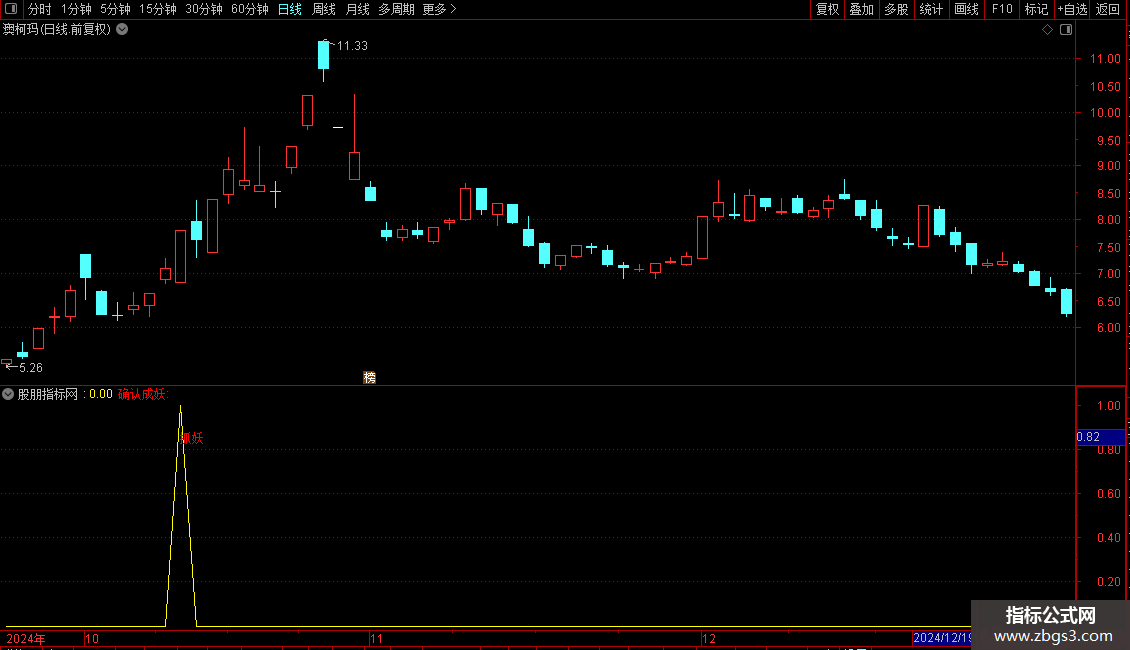Click the 12 month label on timeline

click(x=709, y=638)
